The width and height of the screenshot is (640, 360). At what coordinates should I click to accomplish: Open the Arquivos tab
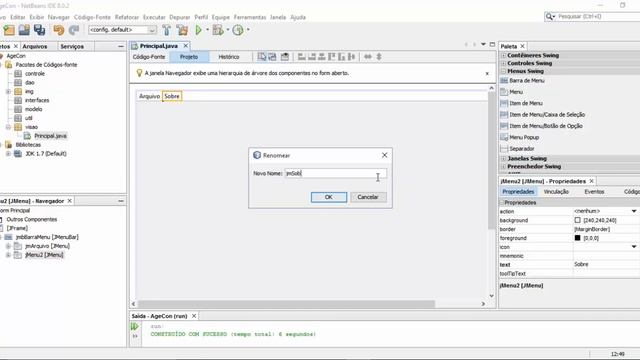click(35, 47)
